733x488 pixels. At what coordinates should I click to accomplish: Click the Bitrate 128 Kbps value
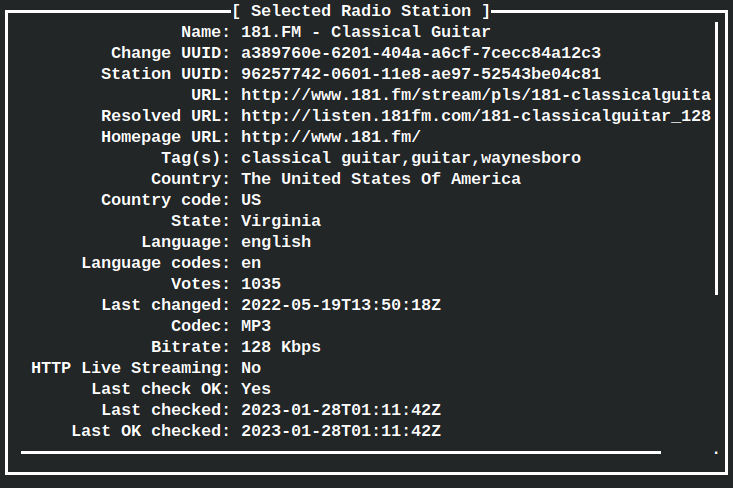coord(281,347)
